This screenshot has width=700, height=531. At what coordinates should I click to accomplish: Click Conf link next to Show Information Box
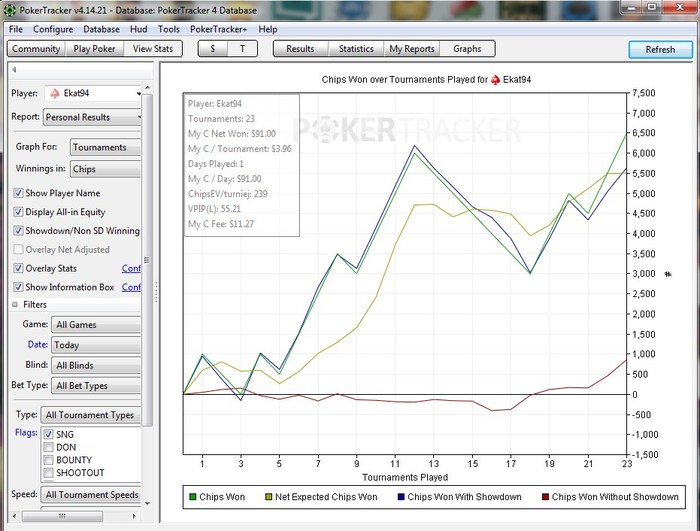pos(131,287)
